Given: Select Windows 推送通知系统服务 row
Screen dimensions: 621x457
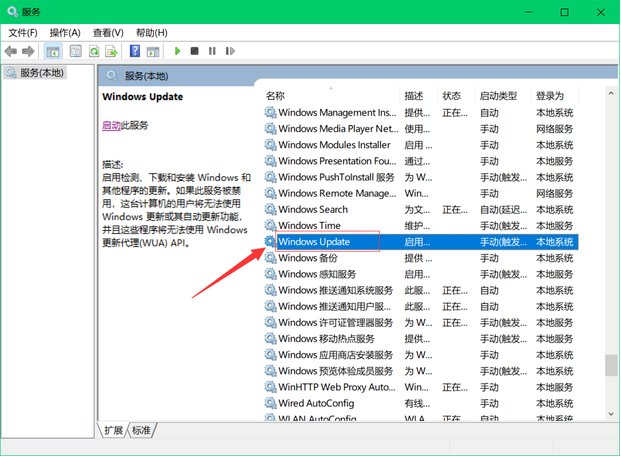Looking at the screenshot, I should 421,290.
